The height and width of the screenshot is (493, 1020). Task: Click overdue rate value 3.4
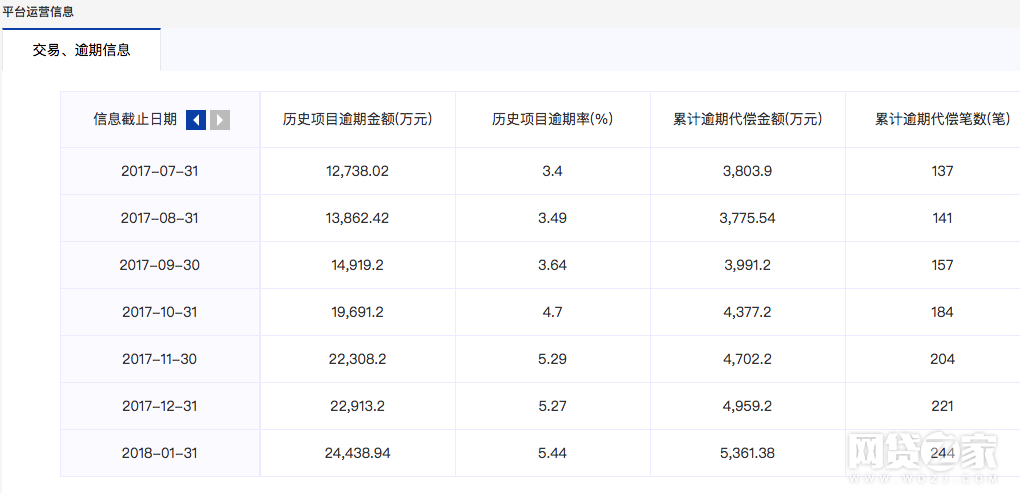[x=553, y=171]
